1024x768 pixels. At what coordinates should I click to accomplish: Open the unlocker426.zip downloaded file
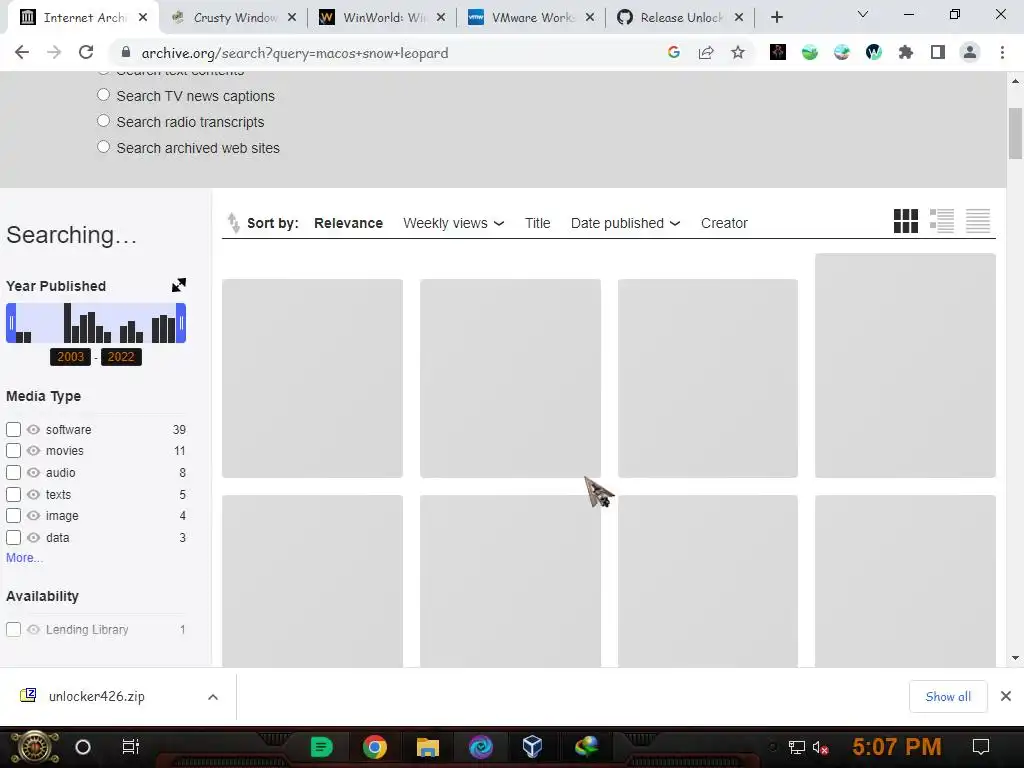pyautogui.click(x=96, y=697)
